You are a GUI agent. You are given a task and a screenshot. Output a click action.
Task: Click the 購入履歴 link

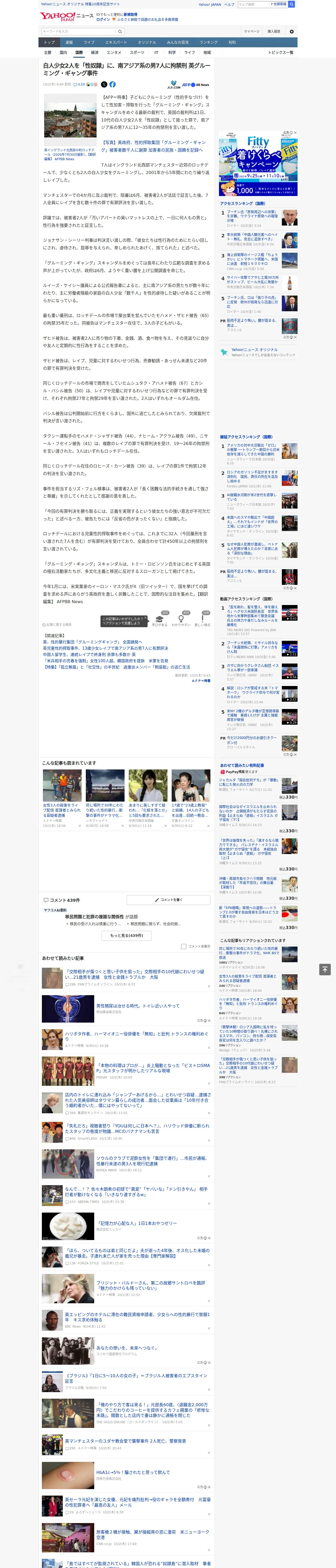(x=274, y=32)
